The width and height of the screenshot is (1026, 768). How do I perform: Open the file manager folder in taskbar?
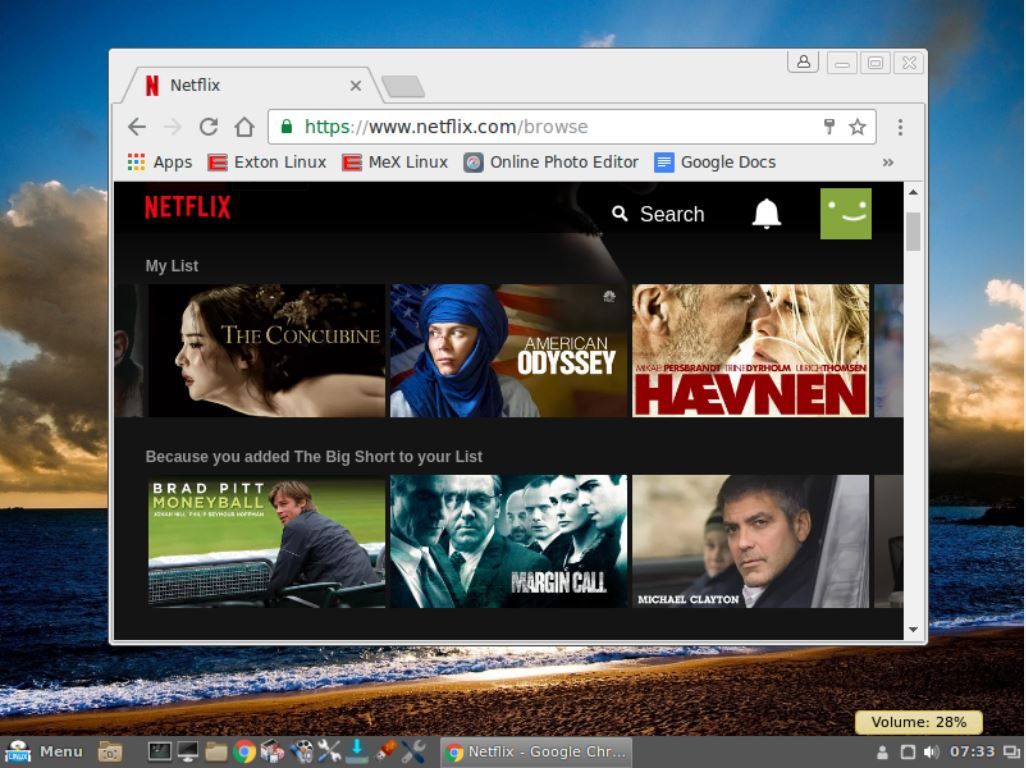click(x=216, y=752)
